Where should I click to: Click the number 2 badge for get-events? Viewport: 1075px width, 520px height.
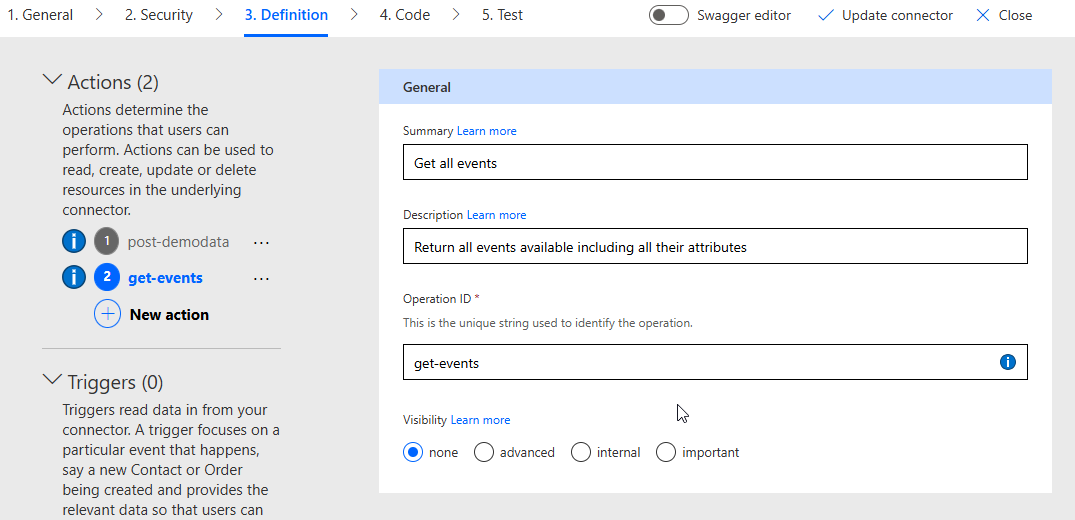[107, 278]
